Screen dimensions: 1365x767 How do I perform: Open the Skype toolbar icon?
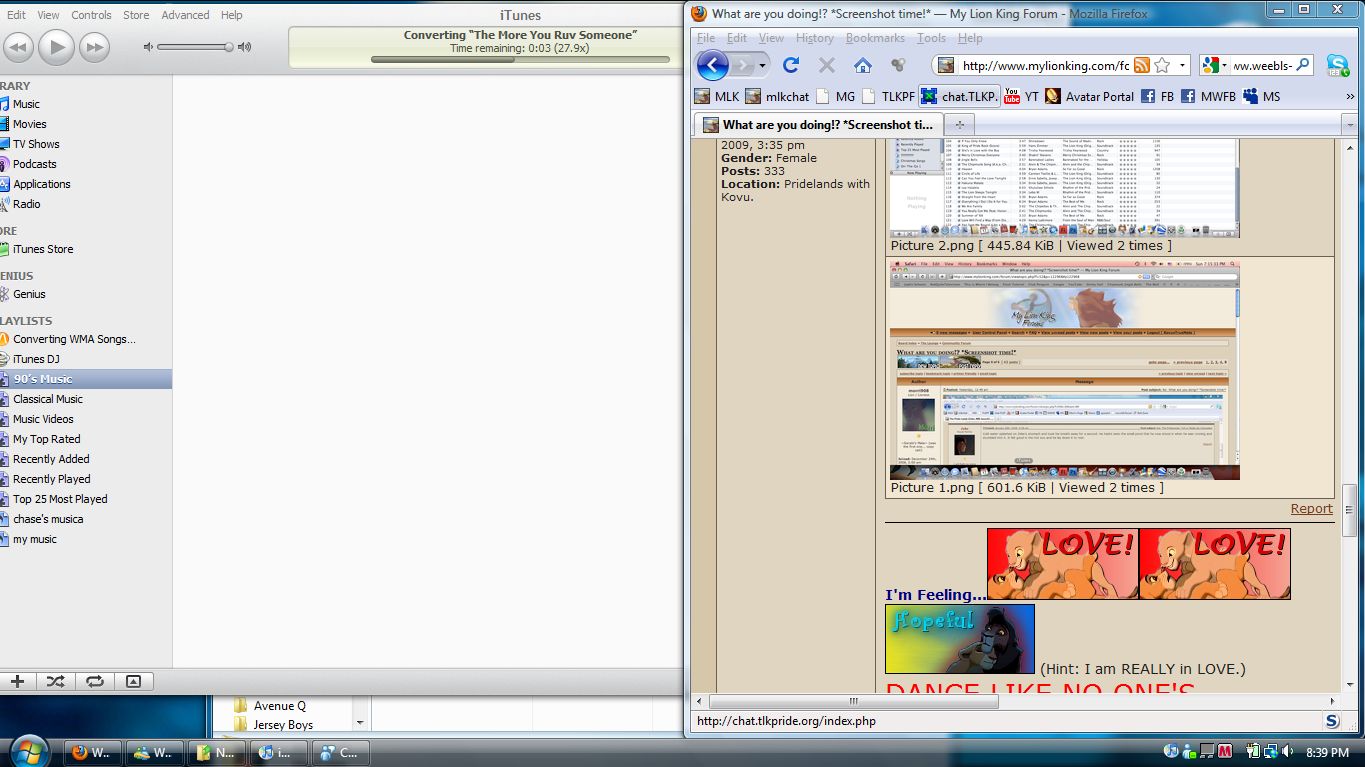click(x=1337, y=65)
